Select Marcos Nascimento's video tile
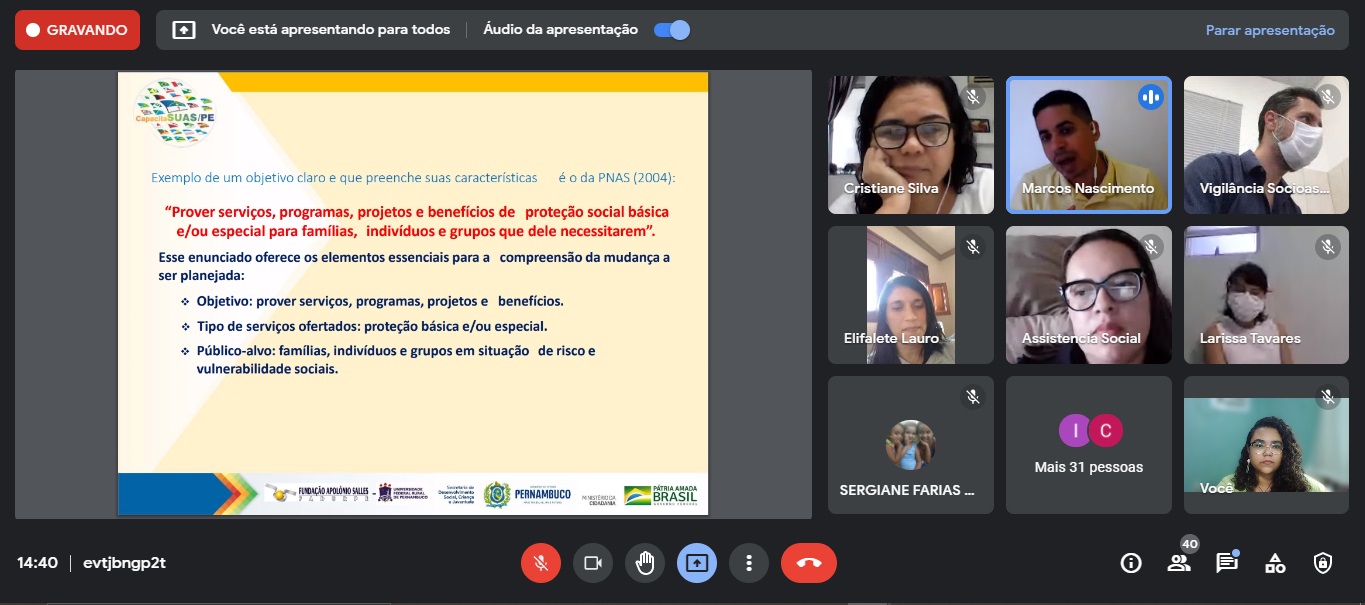 click(1088, 145)
